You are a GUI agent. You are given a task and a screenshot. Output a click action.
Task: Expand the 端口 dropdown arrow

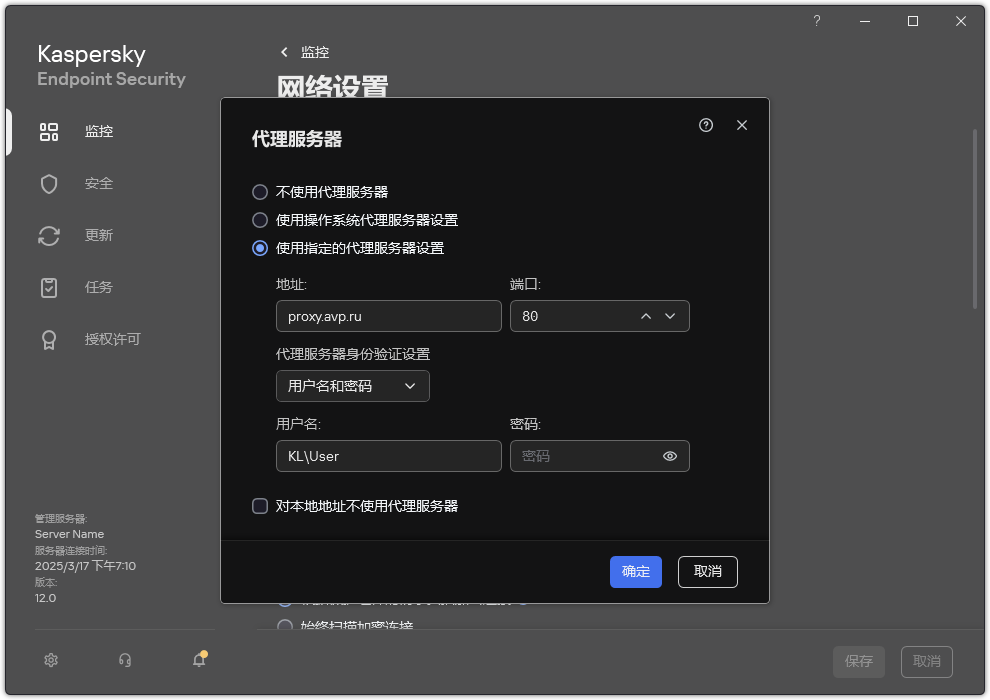(x=671, y=316)
